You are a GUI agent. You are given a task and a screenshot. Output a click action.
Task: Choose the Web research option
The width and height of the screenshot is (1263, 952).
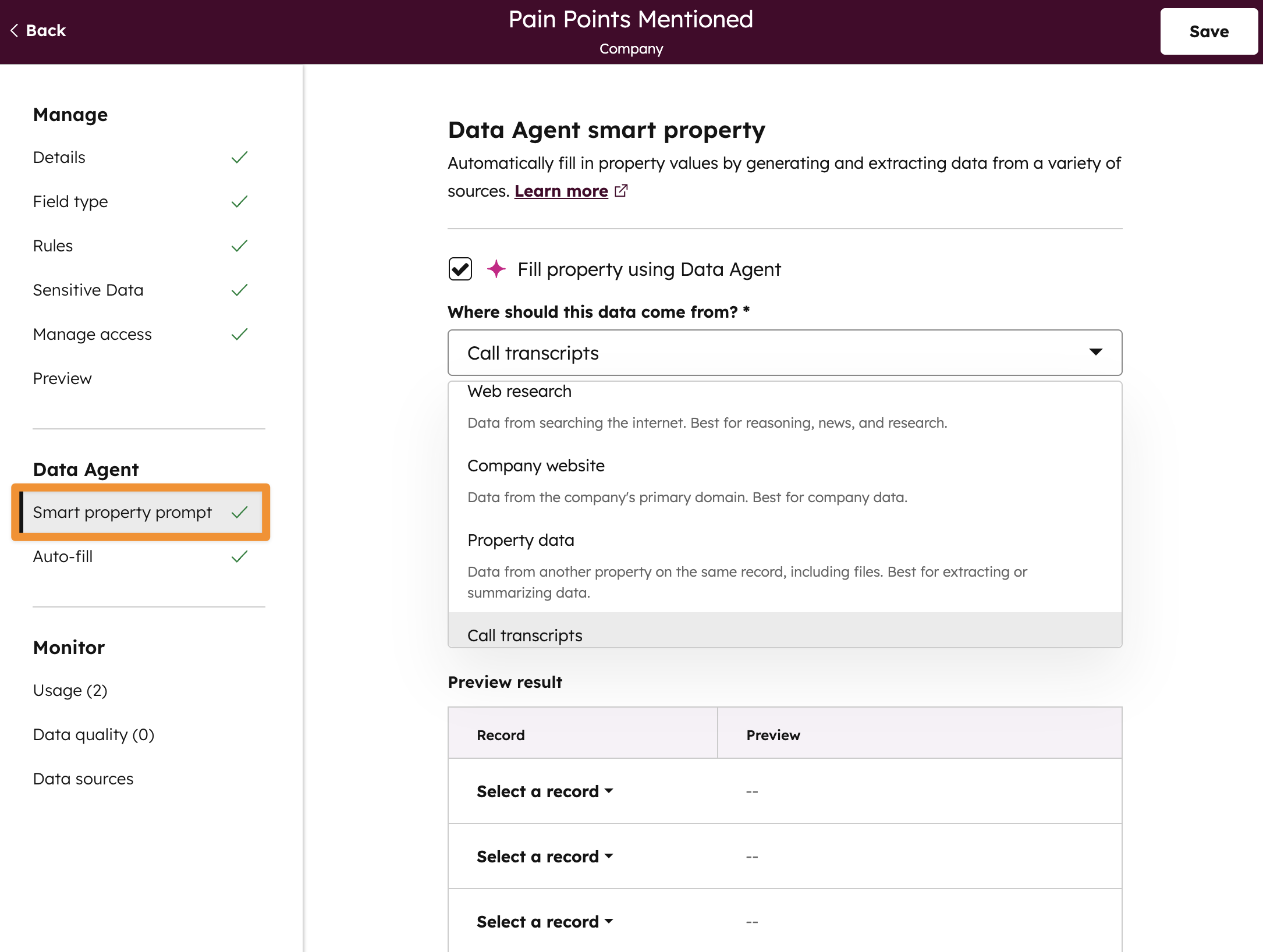519,392
